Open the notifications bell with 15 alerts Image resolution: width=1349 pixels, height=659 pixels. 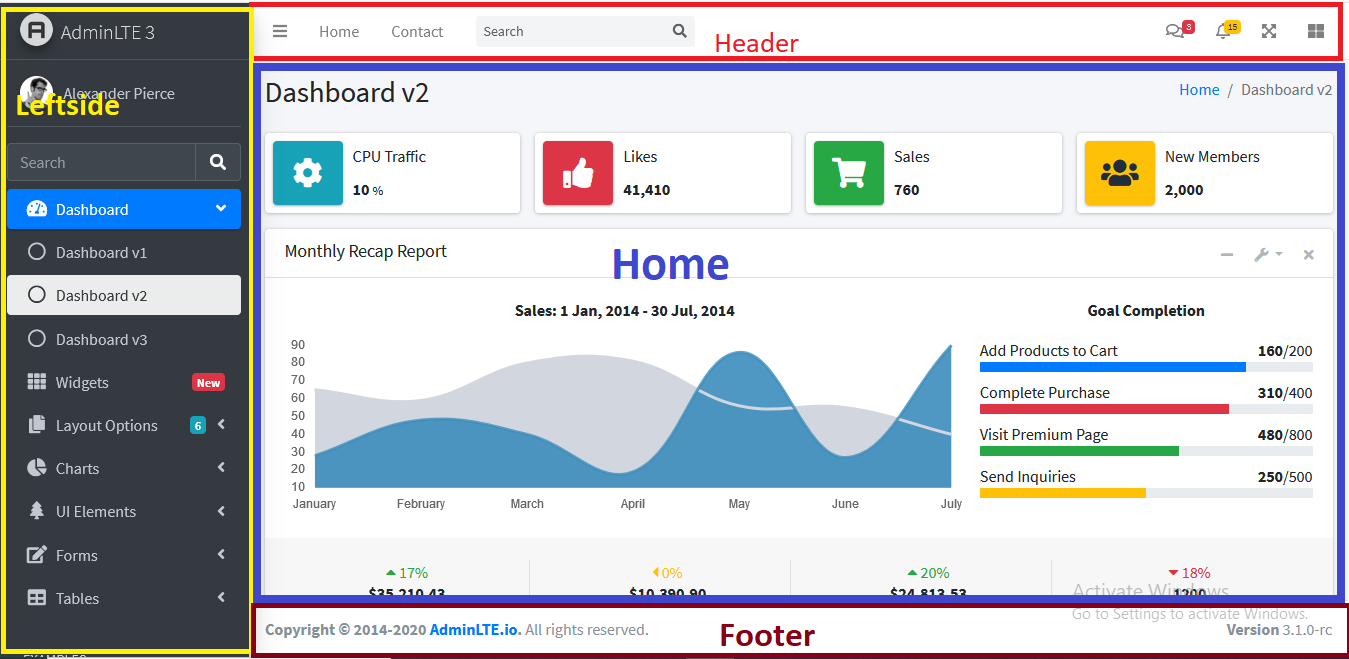tap(1225, 31)
